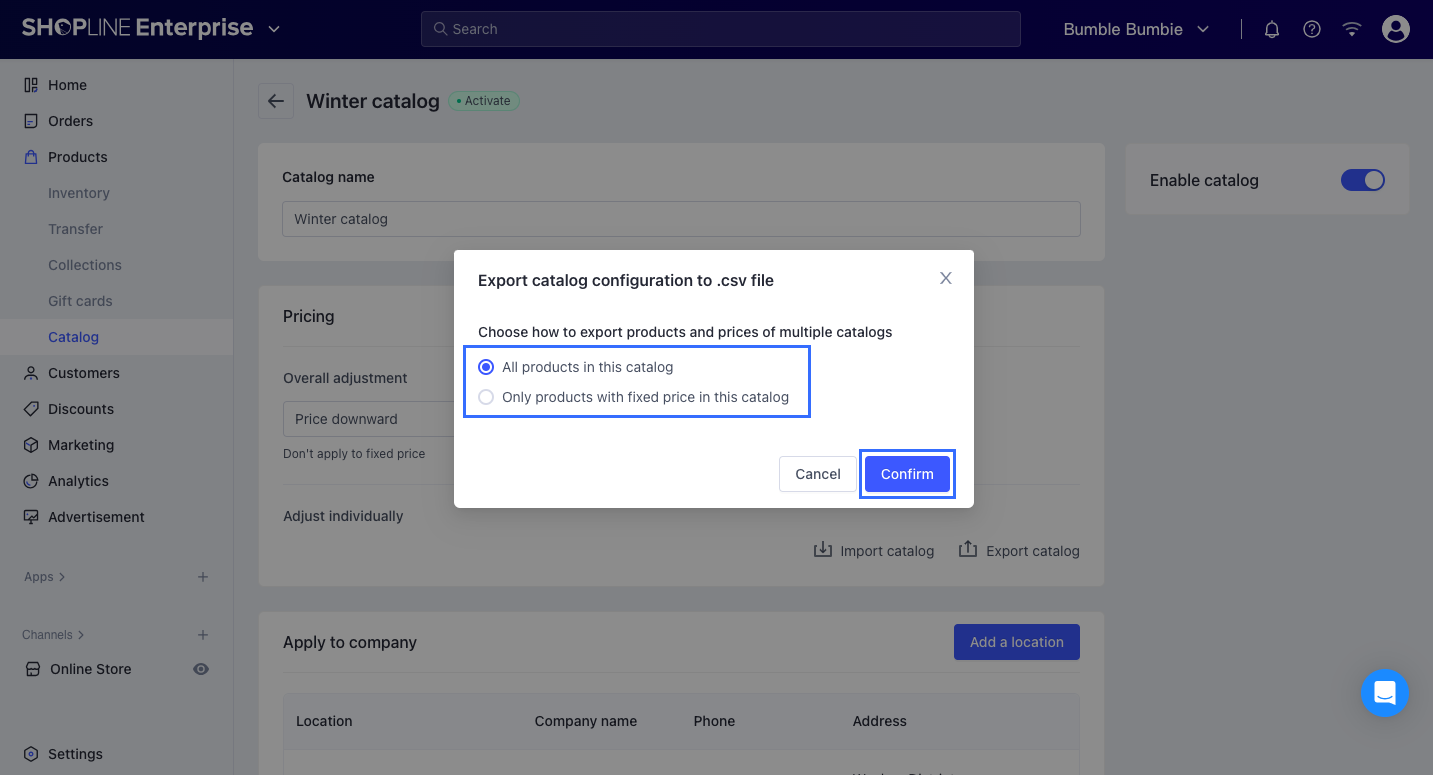Click the top Search field
Viewport: 1433px width, 775px height.
point(720,29)
